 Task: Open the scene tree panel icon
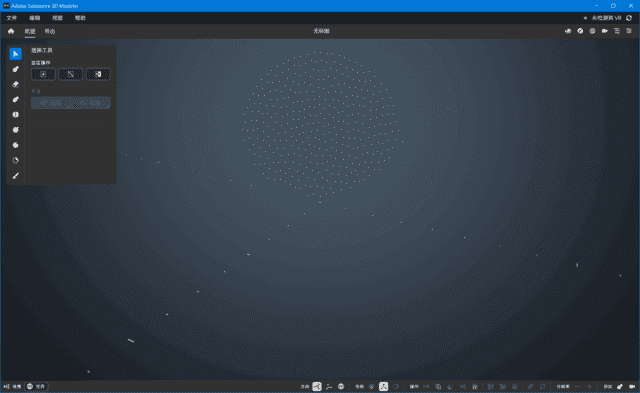(617, 31)
